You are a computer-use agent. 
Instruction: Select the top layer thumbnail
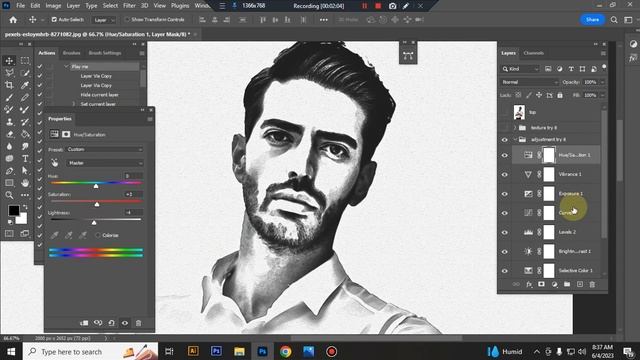tap(519, 112)
